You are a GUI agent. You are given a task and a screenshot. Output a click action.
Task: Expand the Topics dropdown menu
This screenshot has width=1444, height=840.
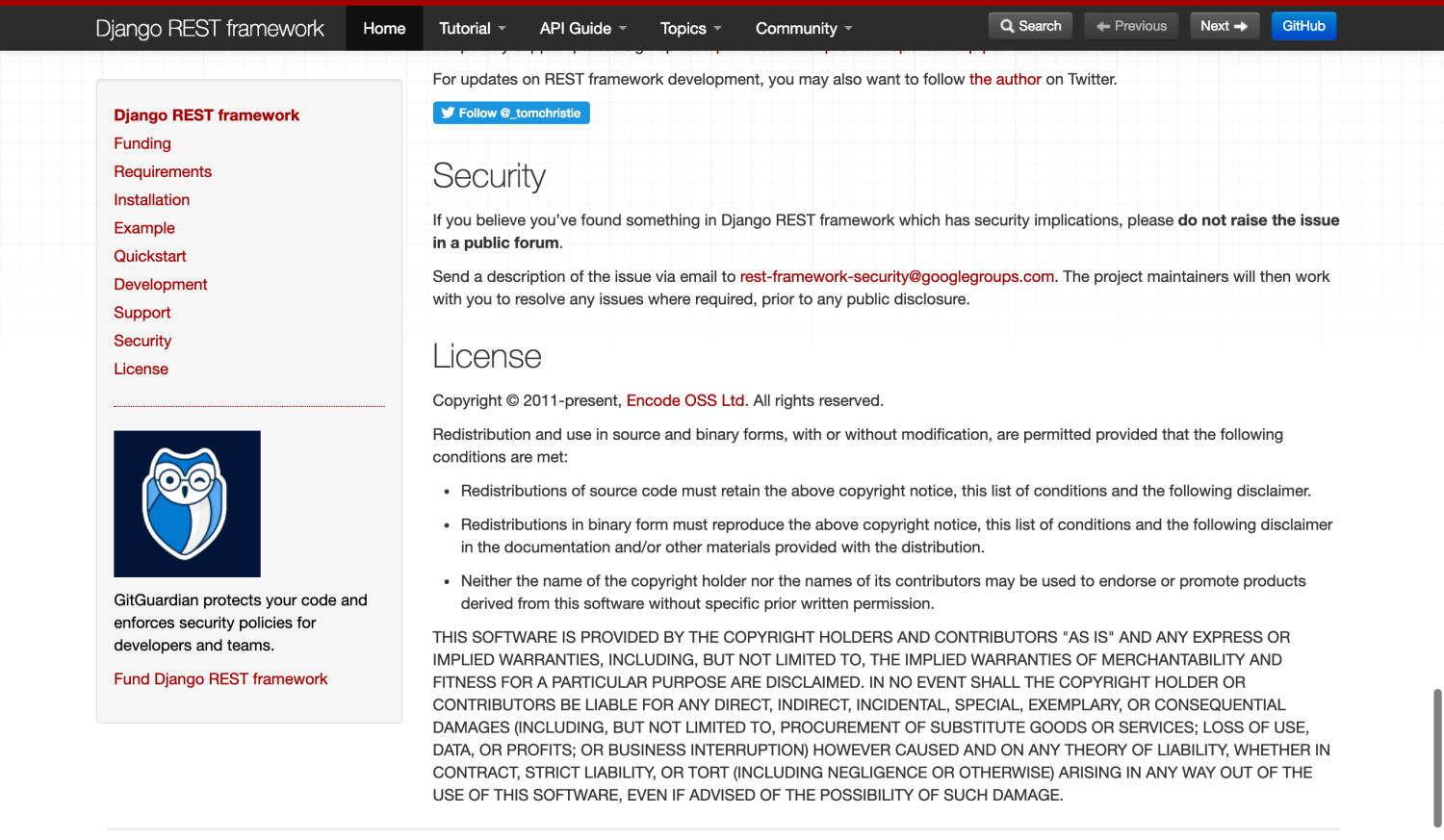[690, 28]
